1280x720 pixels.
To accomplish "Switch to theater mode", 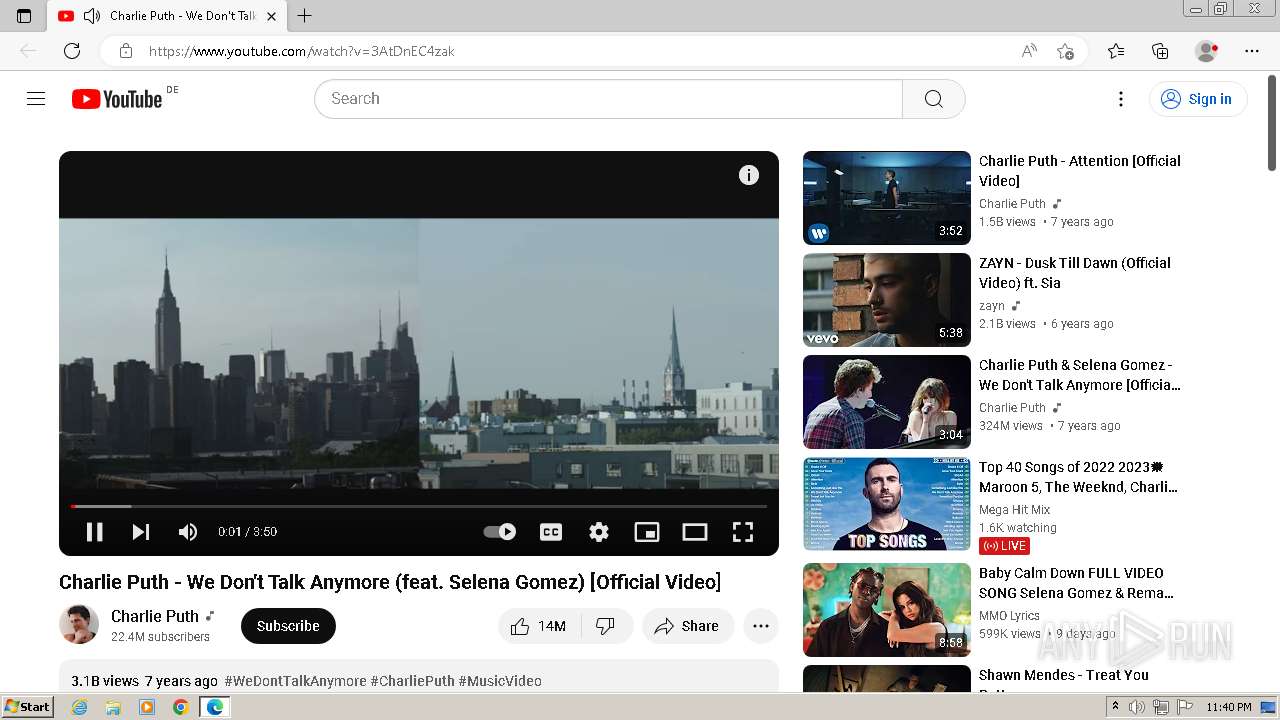I will [x=695, y=532].
